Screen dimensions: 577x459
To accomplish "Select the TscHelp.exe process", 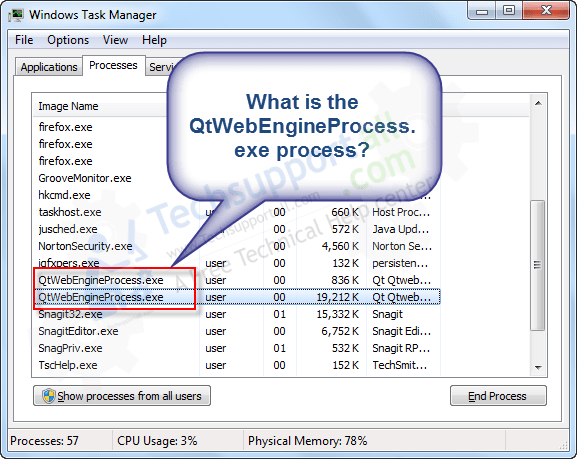I will point(237,365).
